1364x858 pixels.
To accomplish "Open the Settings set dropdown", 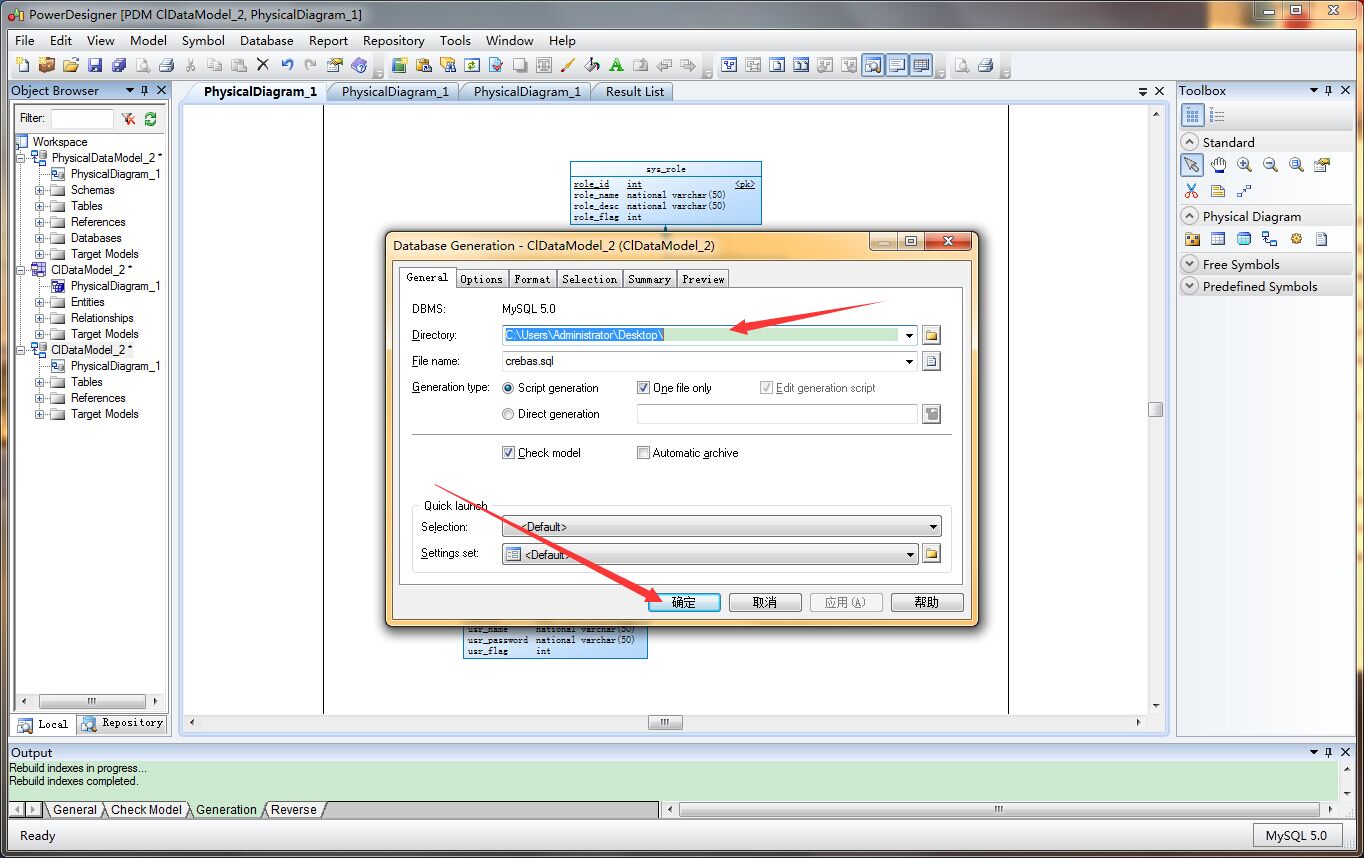I will tap(709, 554).
